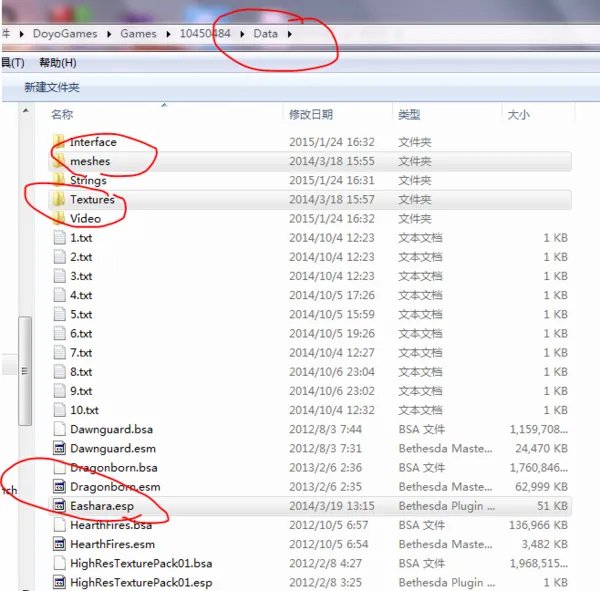
Task: Open the 帮助(H) menu
Action: 58,62
